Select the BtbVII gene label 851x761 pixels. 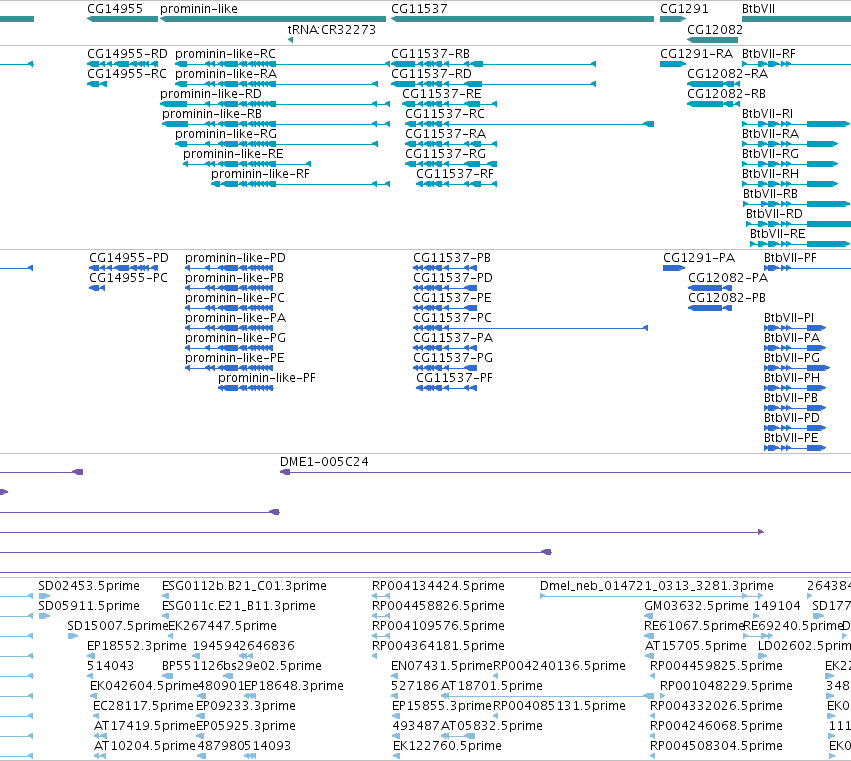pos(758,9)
